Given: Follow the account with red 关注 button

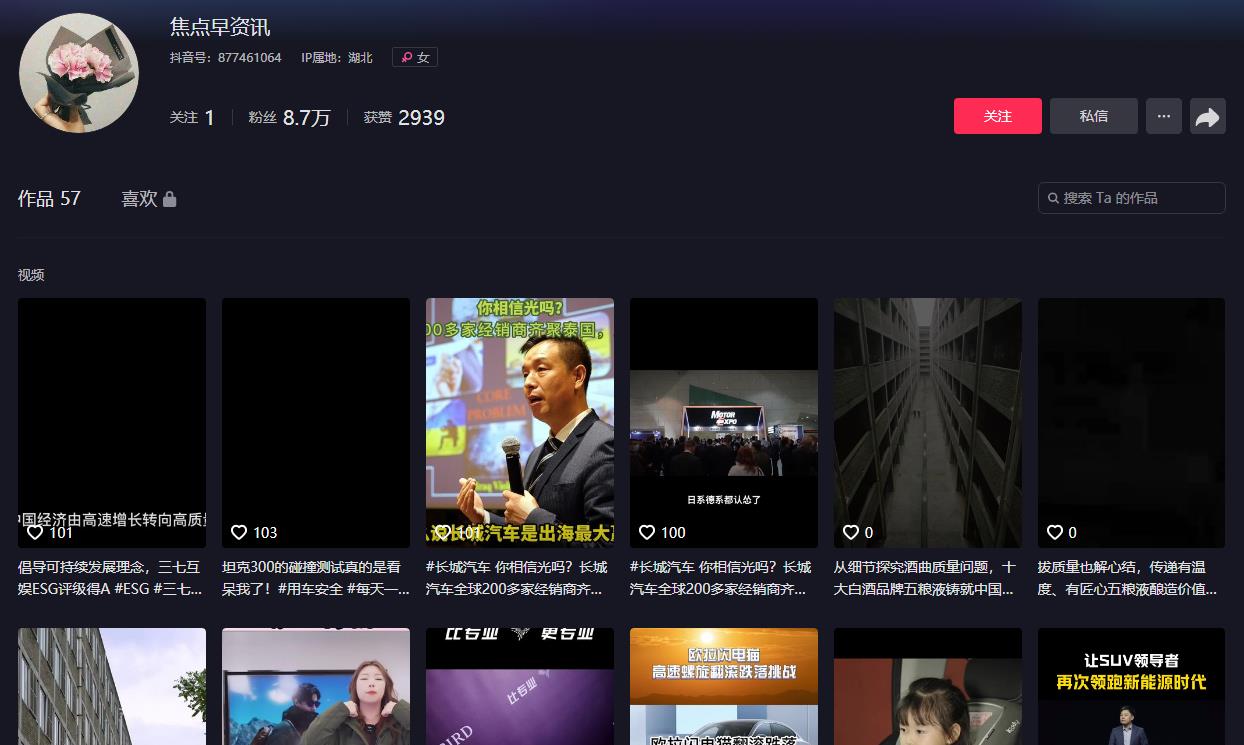Looking at the screenshot, I should 998,116.
